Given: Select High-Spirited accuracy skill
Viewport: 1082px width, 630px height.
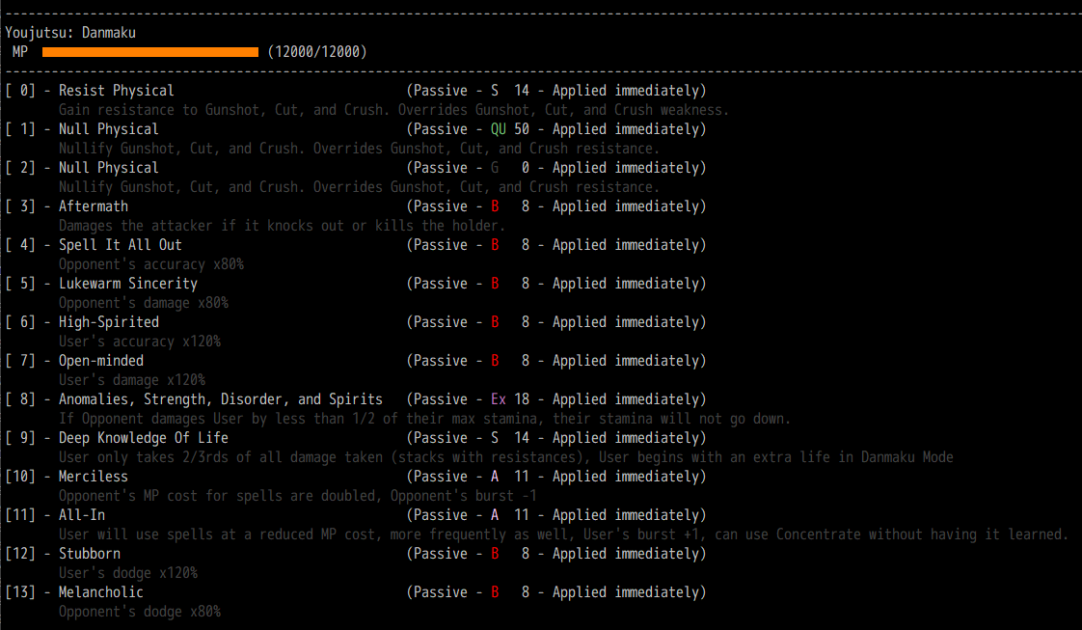Looking at the screenshot, I should (356, 322).
